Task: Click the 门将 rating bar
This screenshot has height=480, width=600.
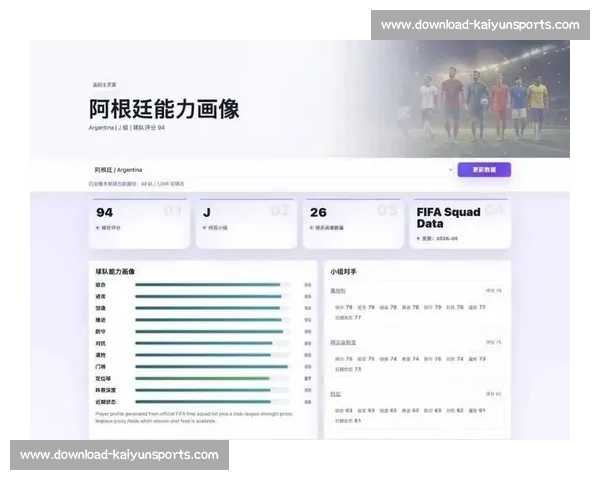Action: click(x=212, y=367)
